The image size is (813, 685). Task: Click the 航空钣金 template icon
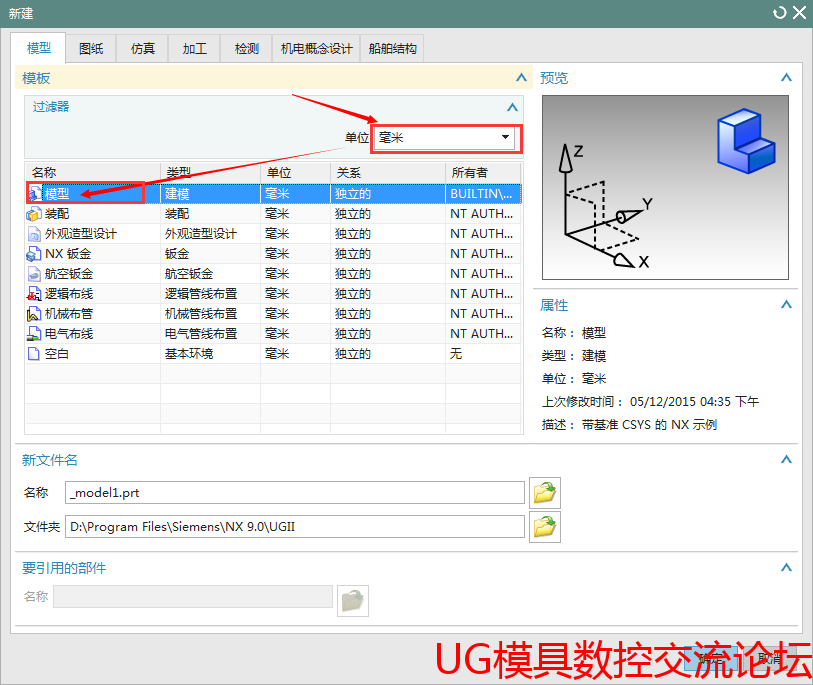34,274
